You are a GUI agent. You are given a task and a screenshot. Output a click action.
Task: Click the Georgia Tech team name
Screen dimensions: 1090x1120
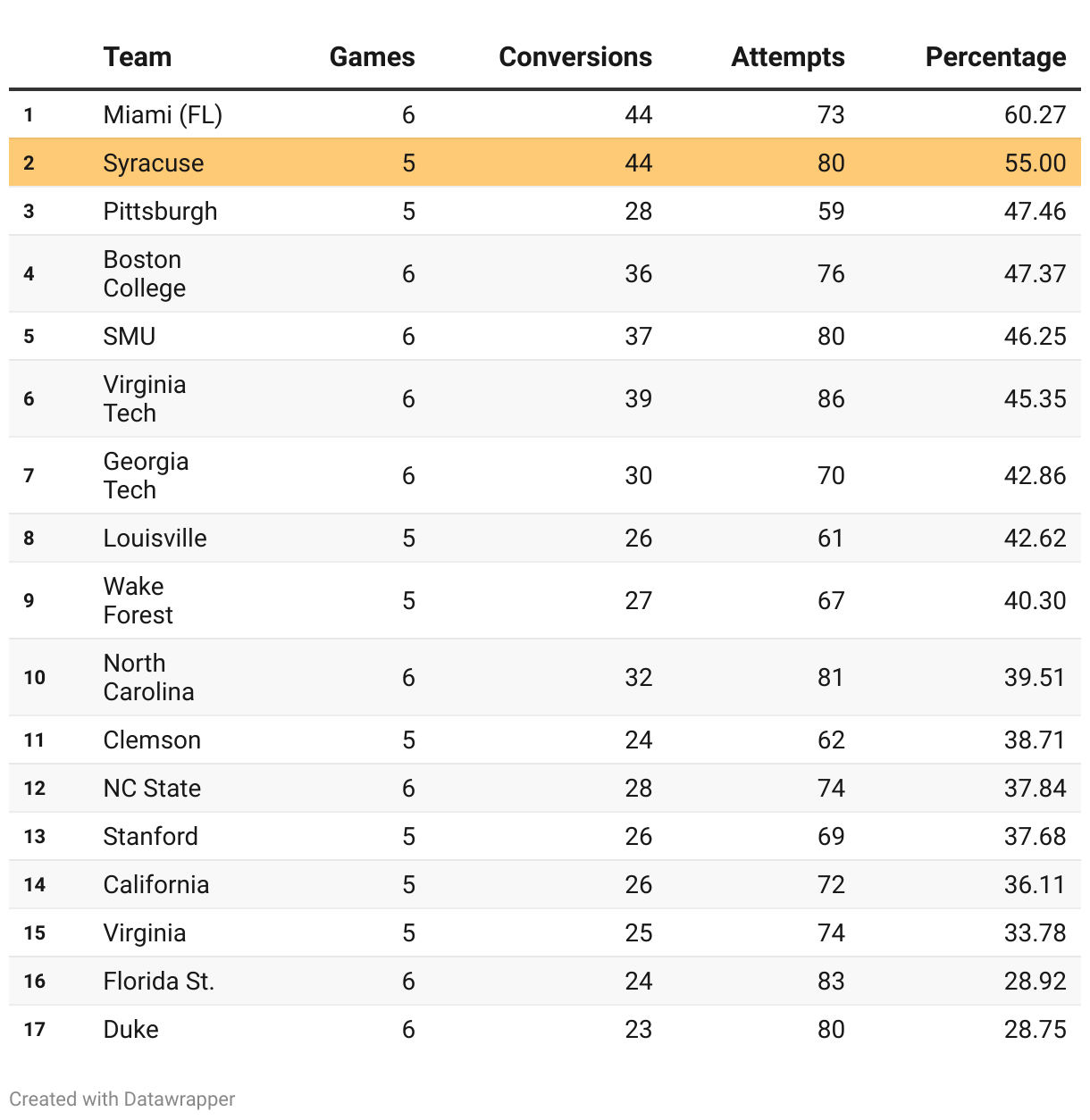pos(146,475)
